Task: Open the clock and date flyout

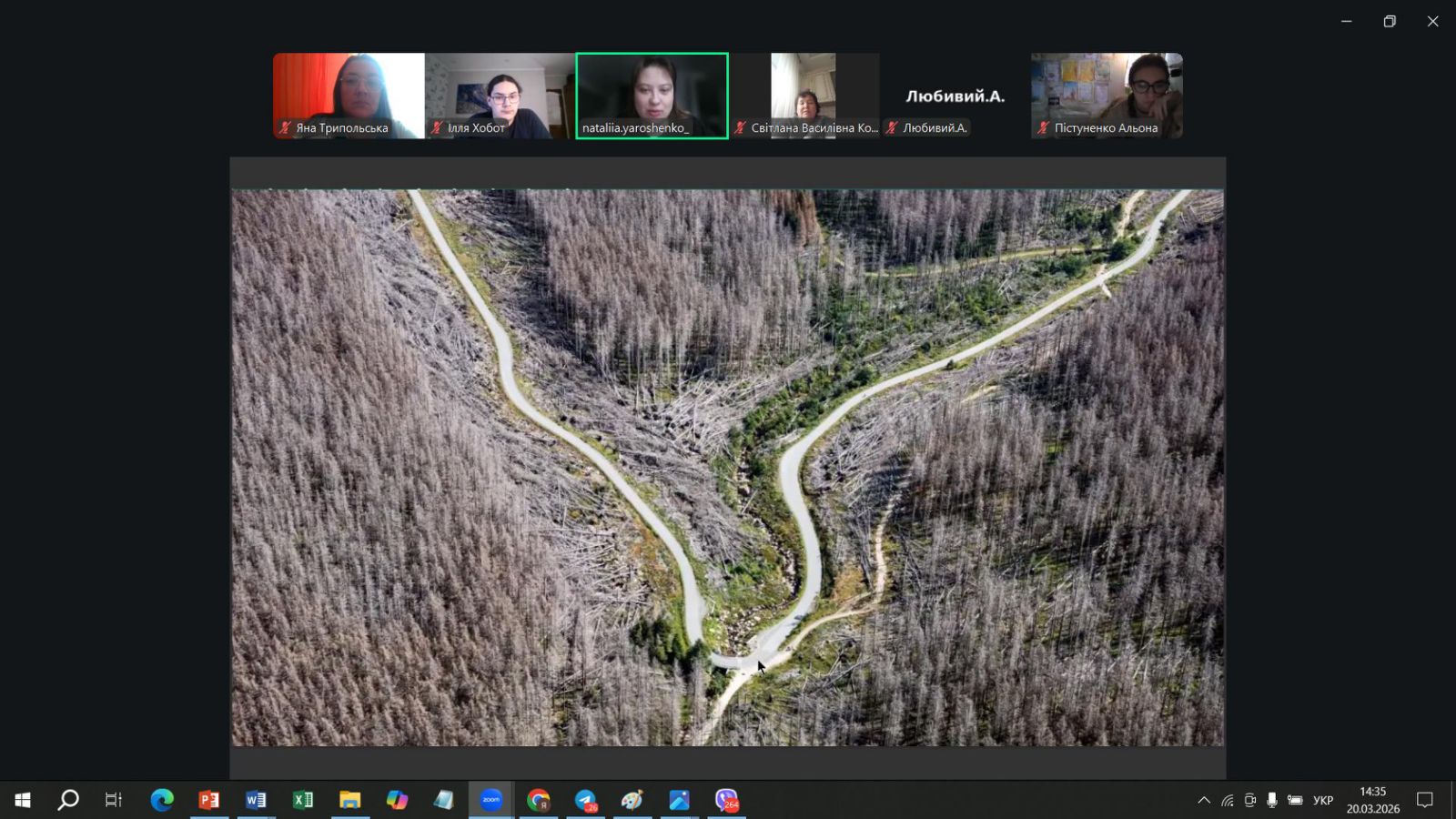Action: coord(1372,800)
